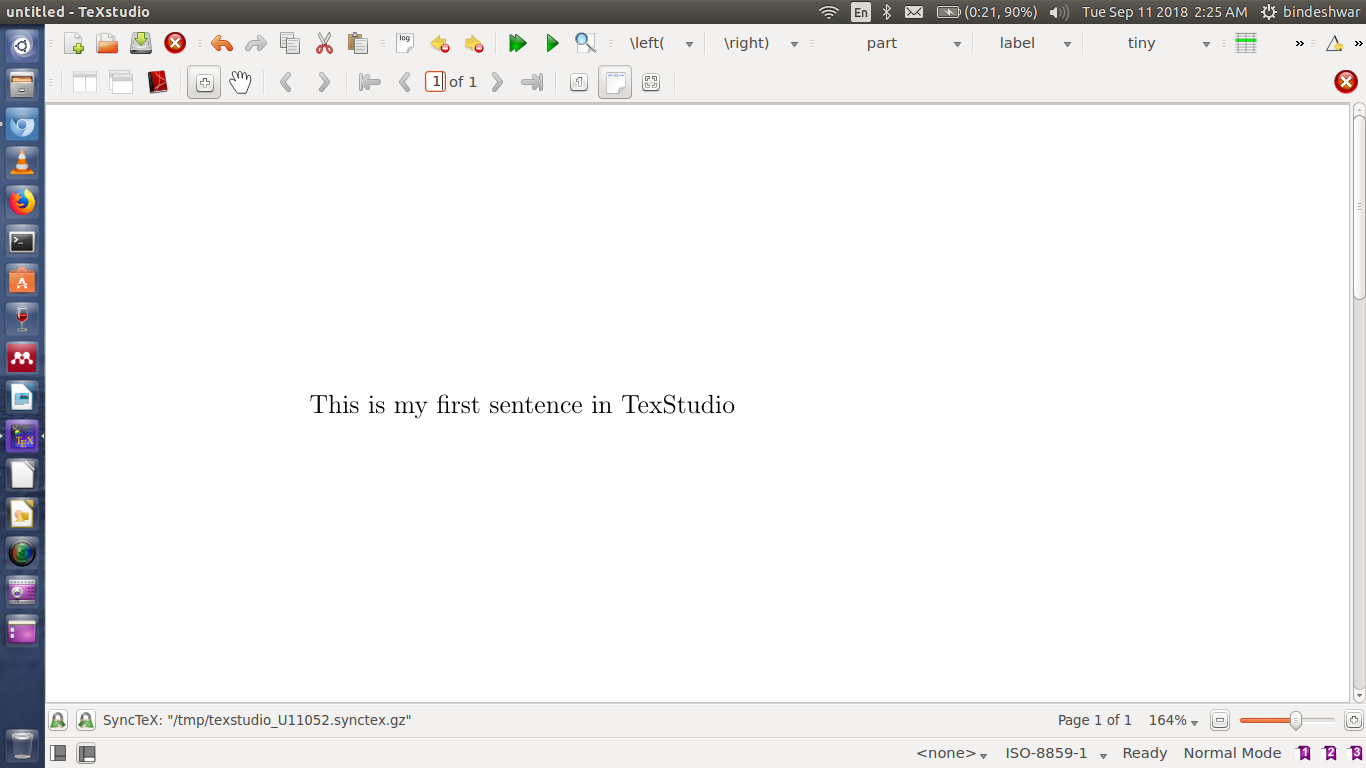The width and height of the screenshot is (1366, 768).
Task: Open a file using the folder icon
Action: [x=107, y=43]
